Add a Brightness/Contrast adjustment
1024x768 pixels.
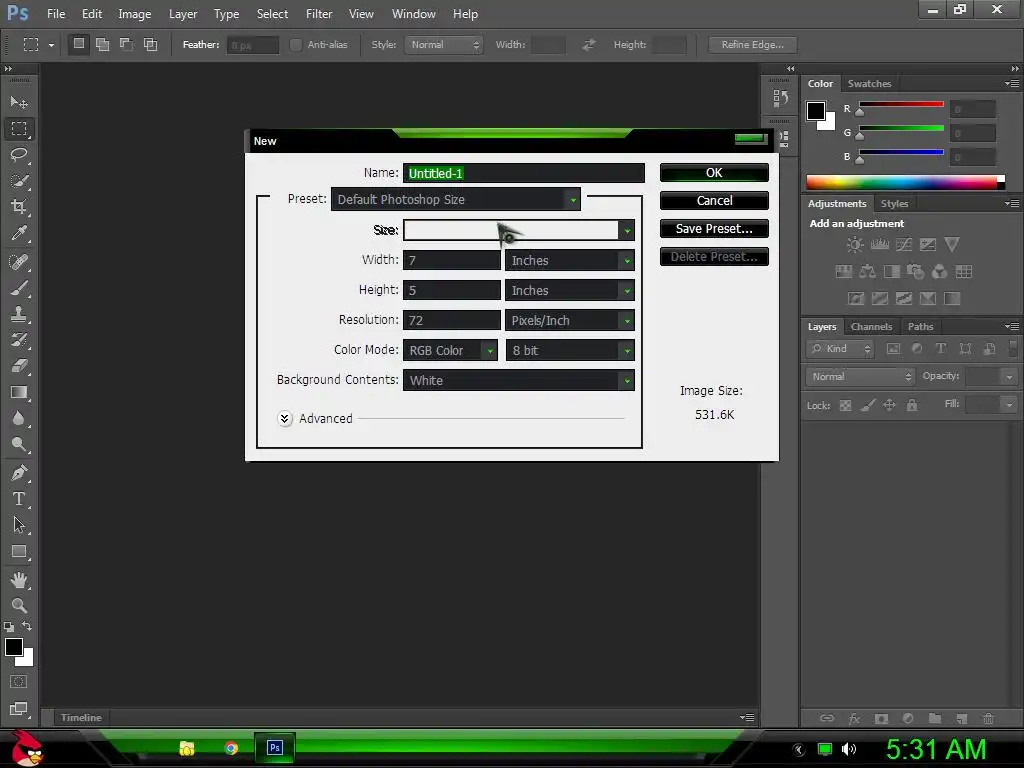pos(855,245)
